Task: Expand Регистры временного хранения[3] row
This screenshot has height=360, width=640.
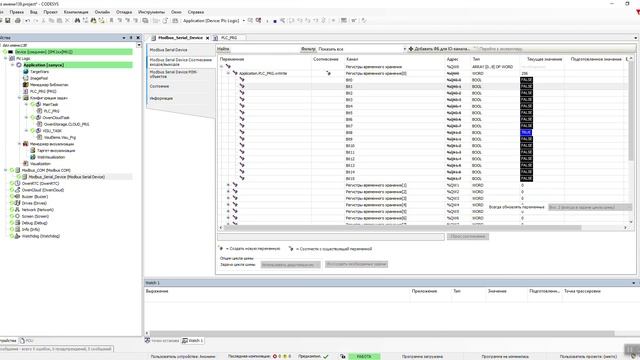Action: [228, 198]
